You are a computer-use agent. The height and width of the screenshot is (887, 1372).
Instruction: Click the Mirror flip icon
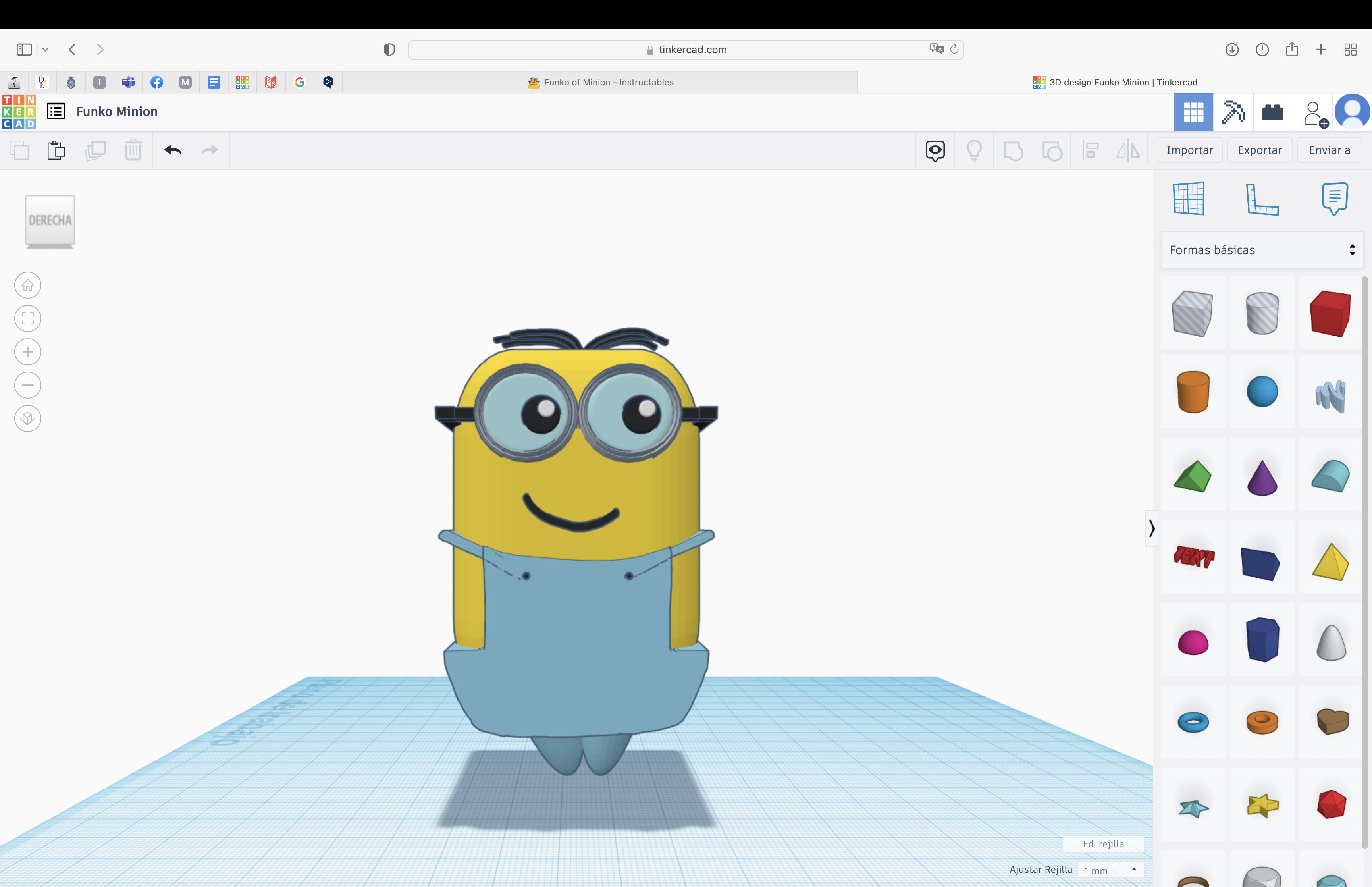coord(1129,151)
